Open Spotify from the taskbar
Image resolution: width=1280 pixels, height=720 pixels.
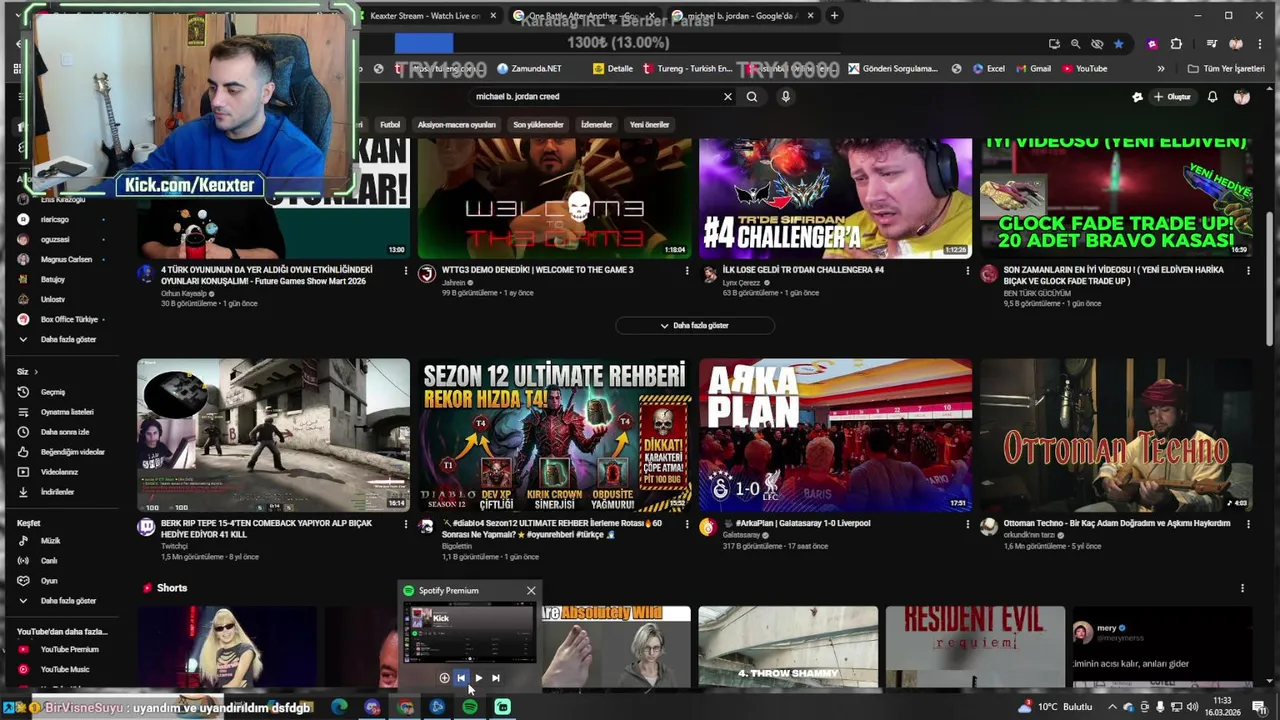[x=470, y=707]
